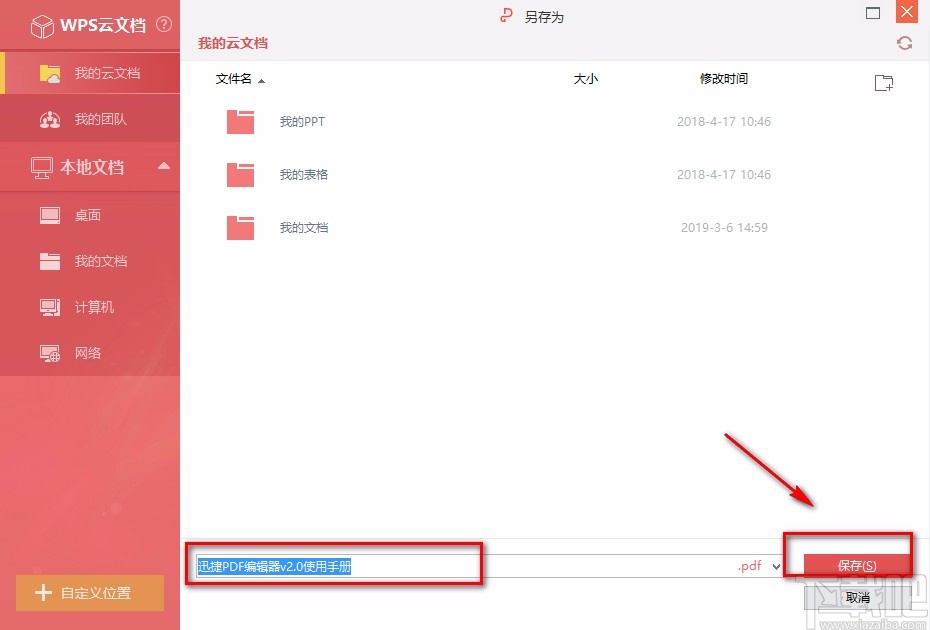Image resolution: width=930 pixels, height=630 pixels.
Task: Select the 我的团队 icon in sidebar
Action: click(50, 119)
